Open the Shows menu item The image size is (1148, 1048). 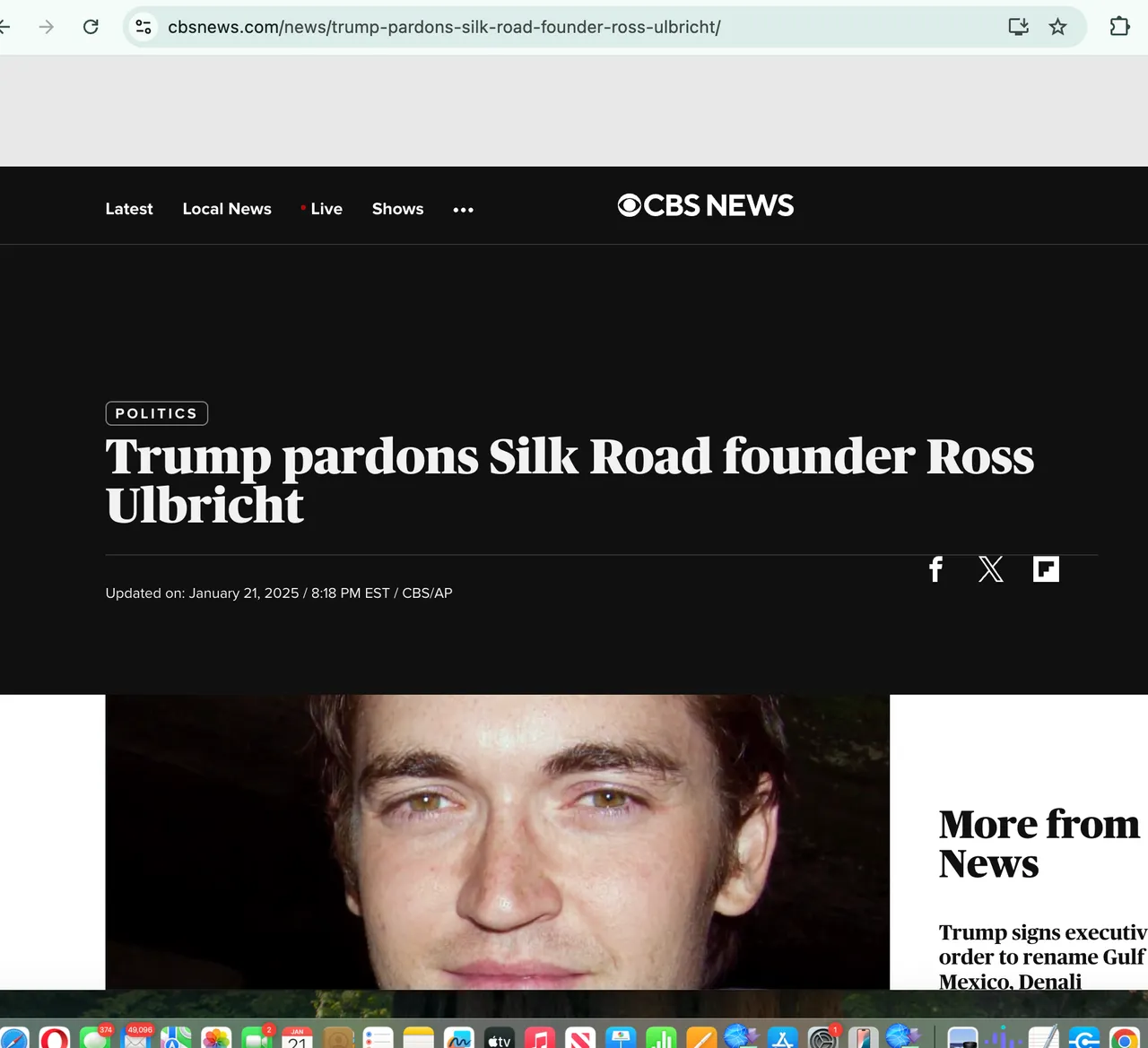398,209
